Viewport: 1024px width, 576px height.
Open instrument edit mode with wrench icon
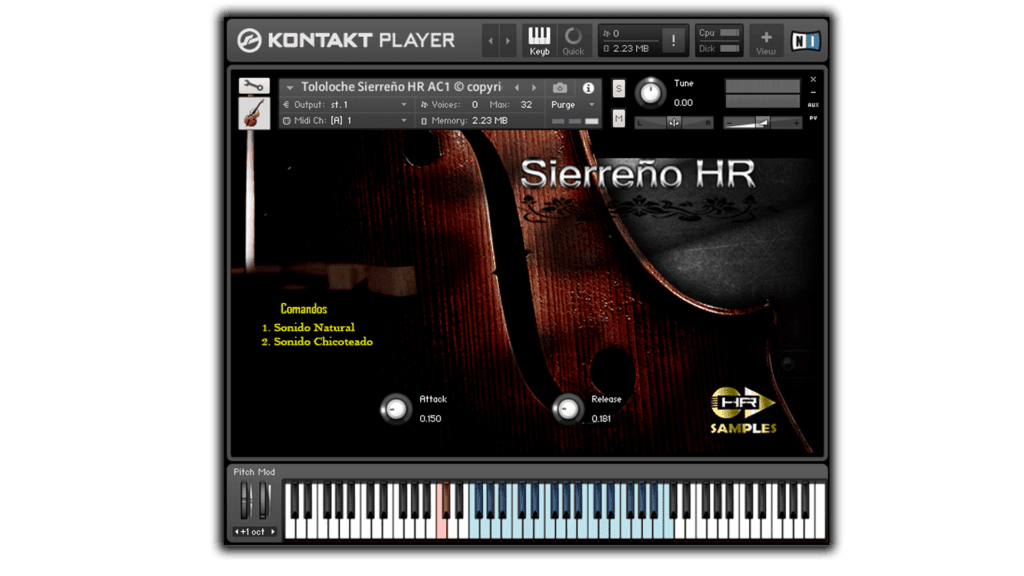coord(254,86)
